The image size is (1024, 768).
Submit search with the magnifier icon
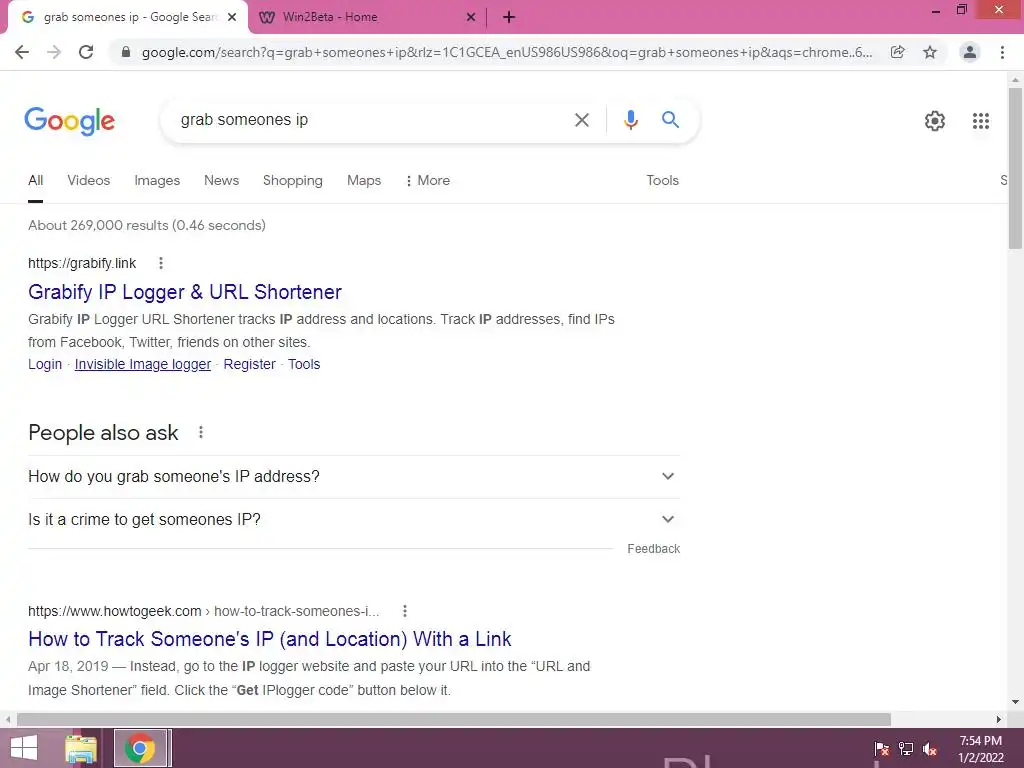pos(670,120)
